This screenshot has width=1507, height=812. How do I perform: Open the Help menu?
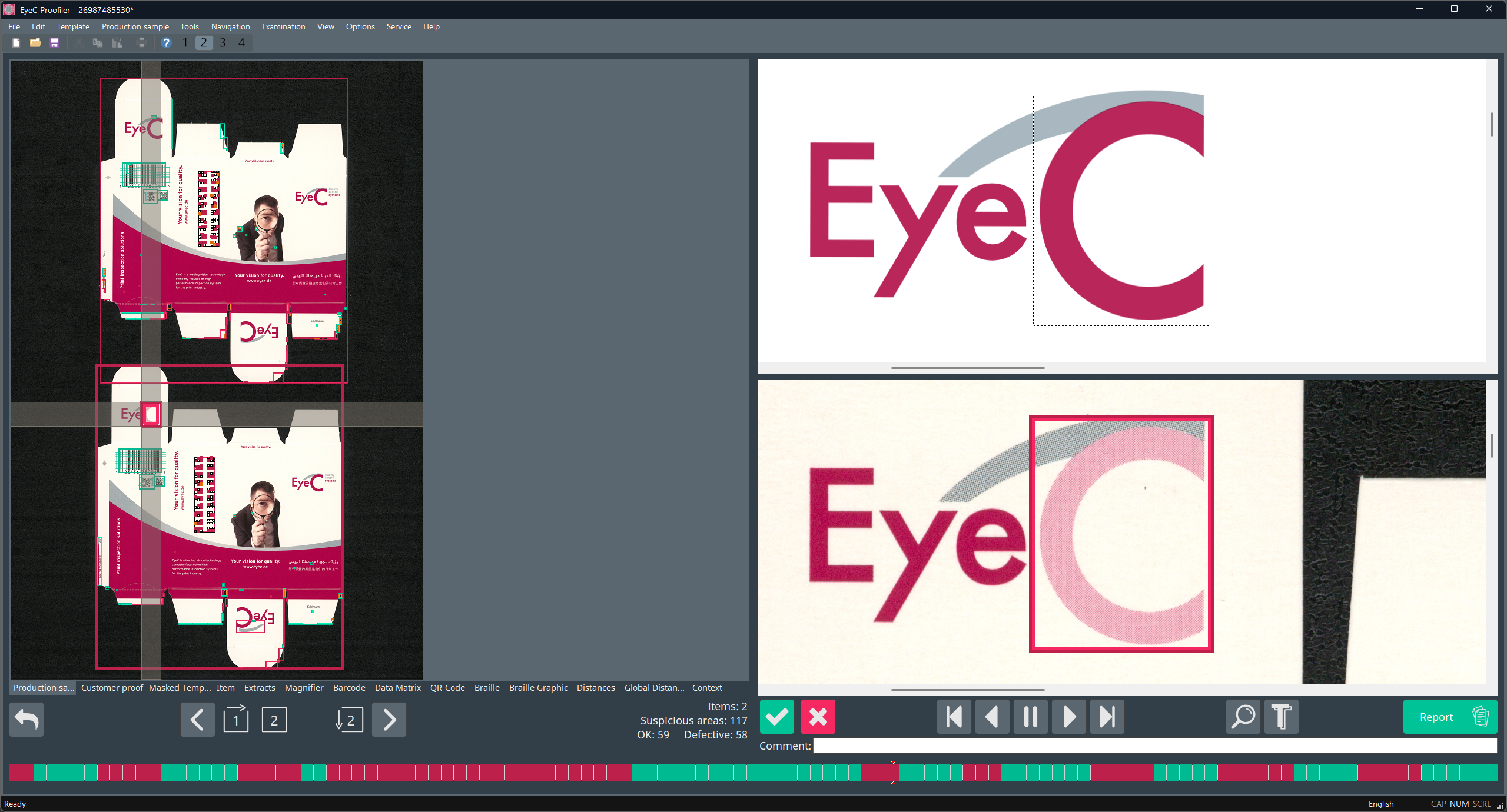tap(431, 26)
